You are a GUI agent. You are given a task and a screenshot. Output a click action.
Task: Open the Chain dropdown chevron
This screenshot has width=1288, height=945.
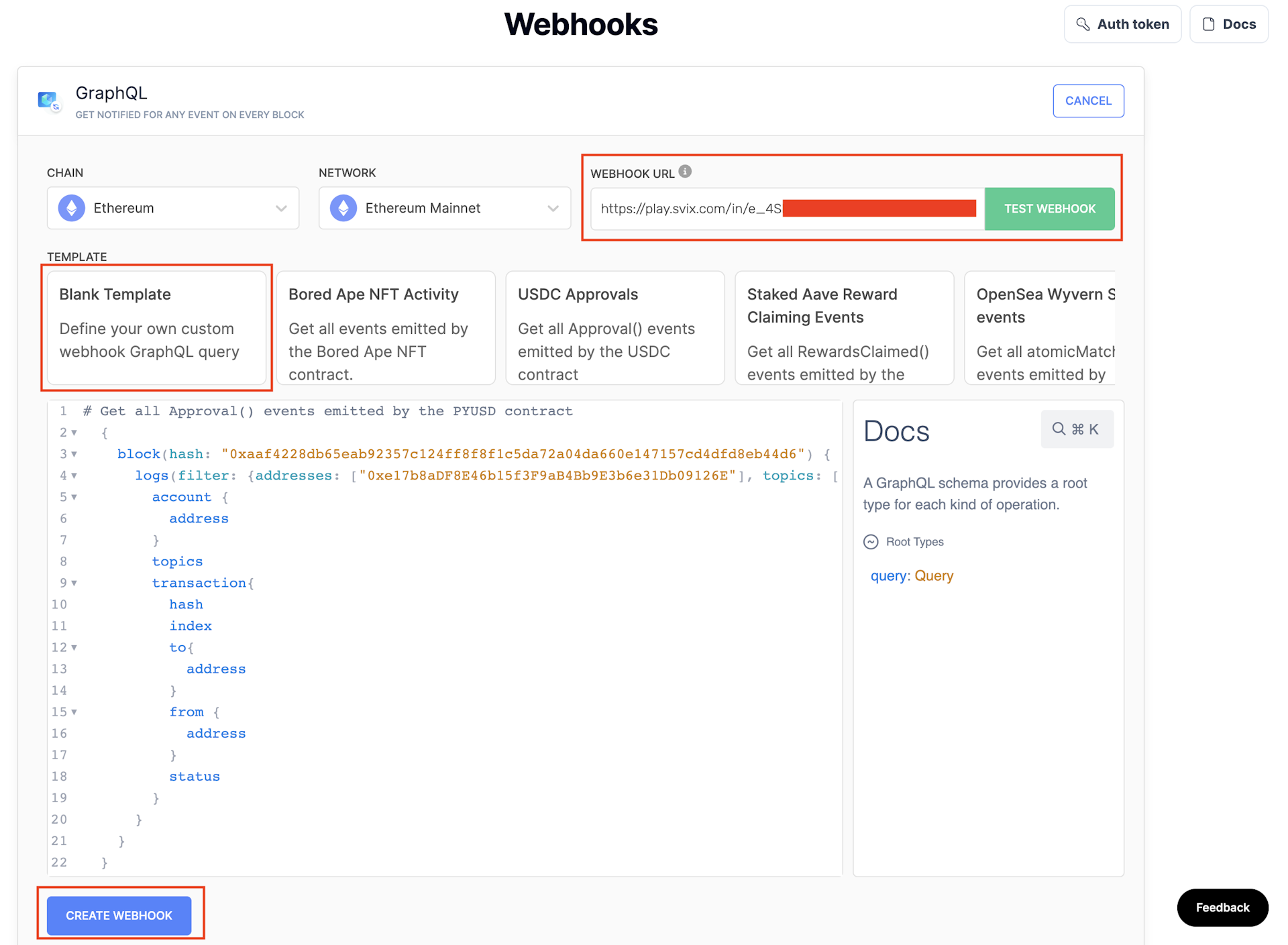pos(281,208)
